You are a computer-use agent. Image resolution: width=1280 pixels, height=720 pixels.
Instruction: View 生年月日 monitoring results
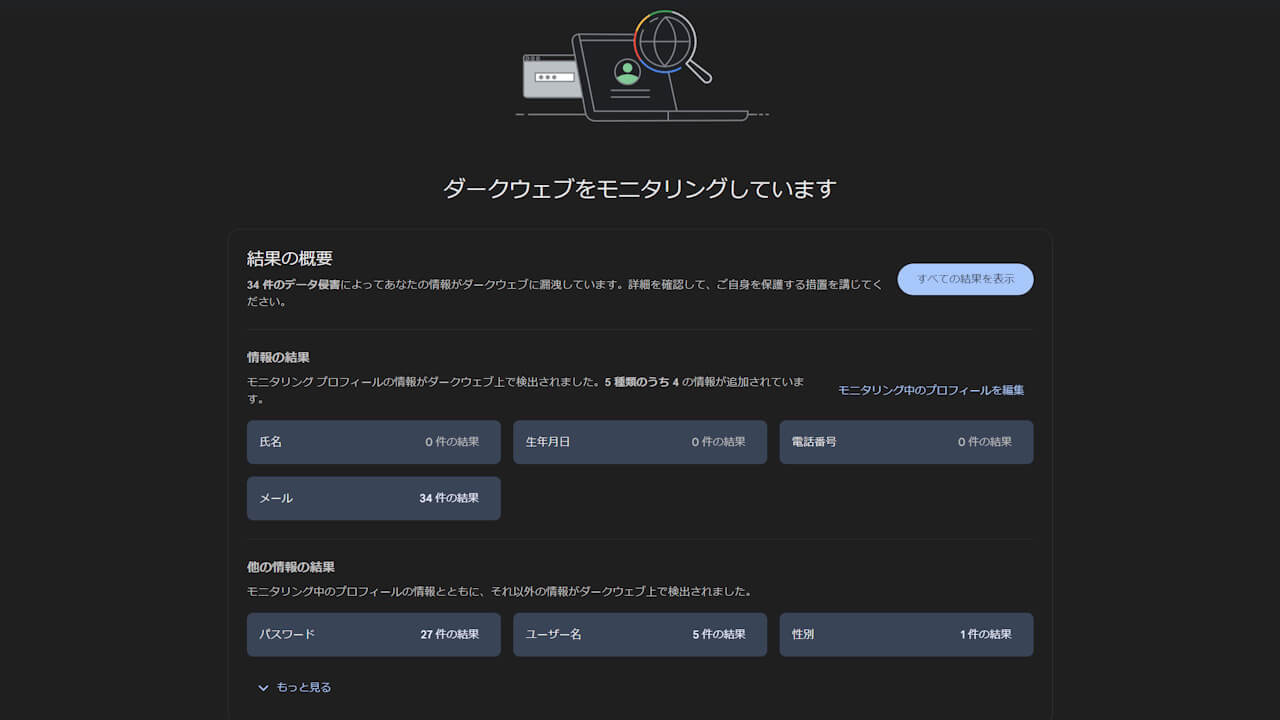click(x=640, y=442)
